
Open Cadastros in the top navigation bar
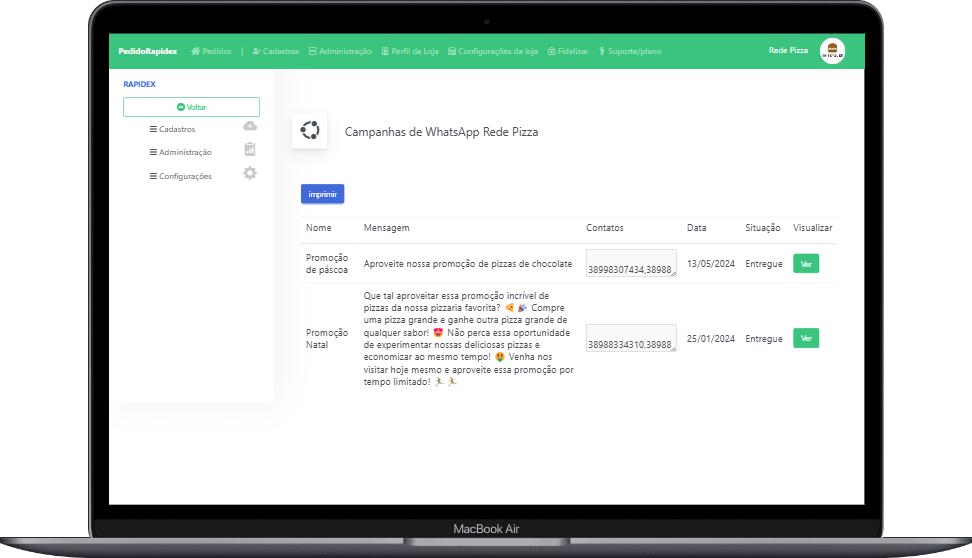276,51
